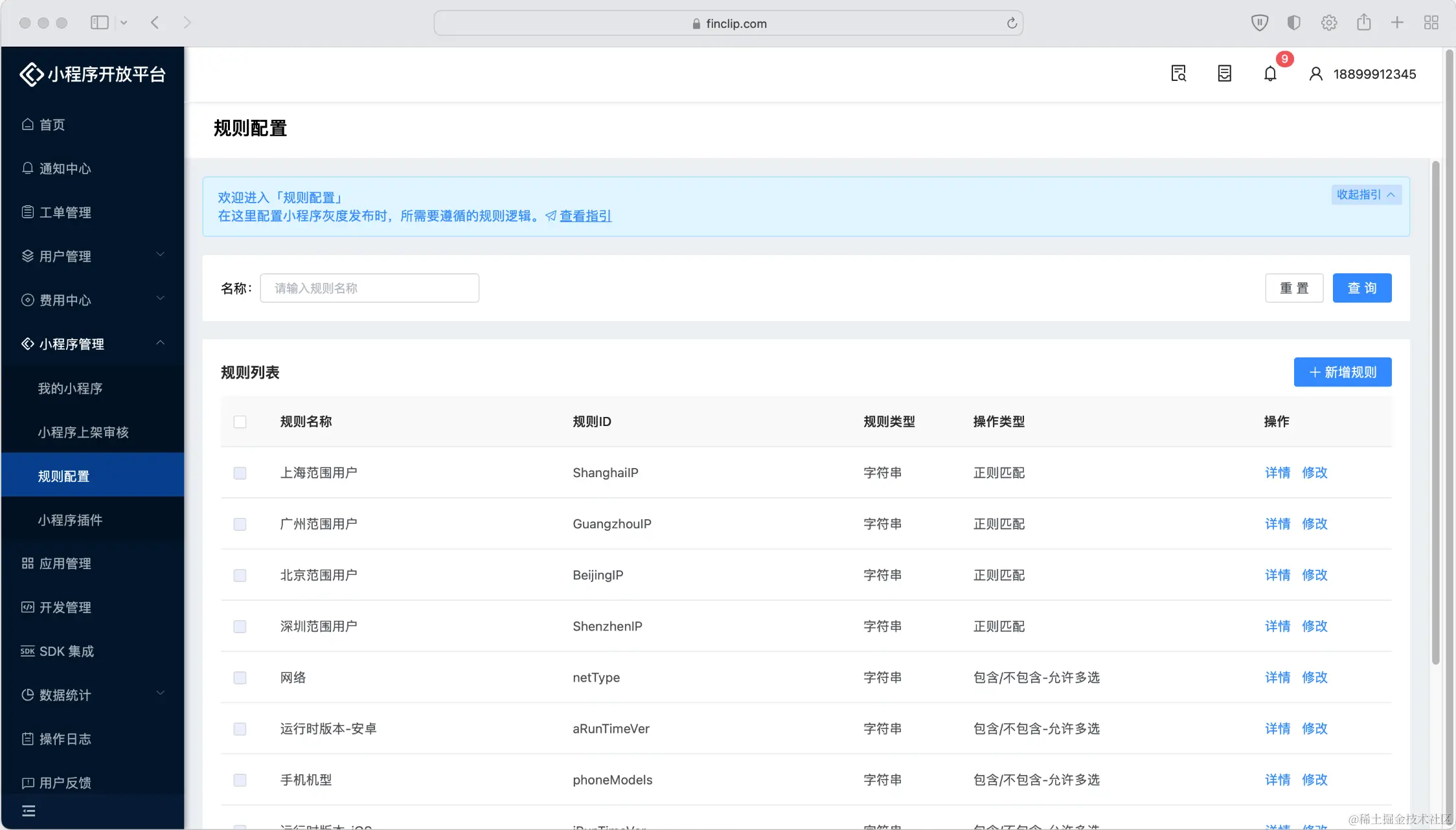
Task: Tick checkbox for 网络 rule row
Action: click(x=240, y=677)
